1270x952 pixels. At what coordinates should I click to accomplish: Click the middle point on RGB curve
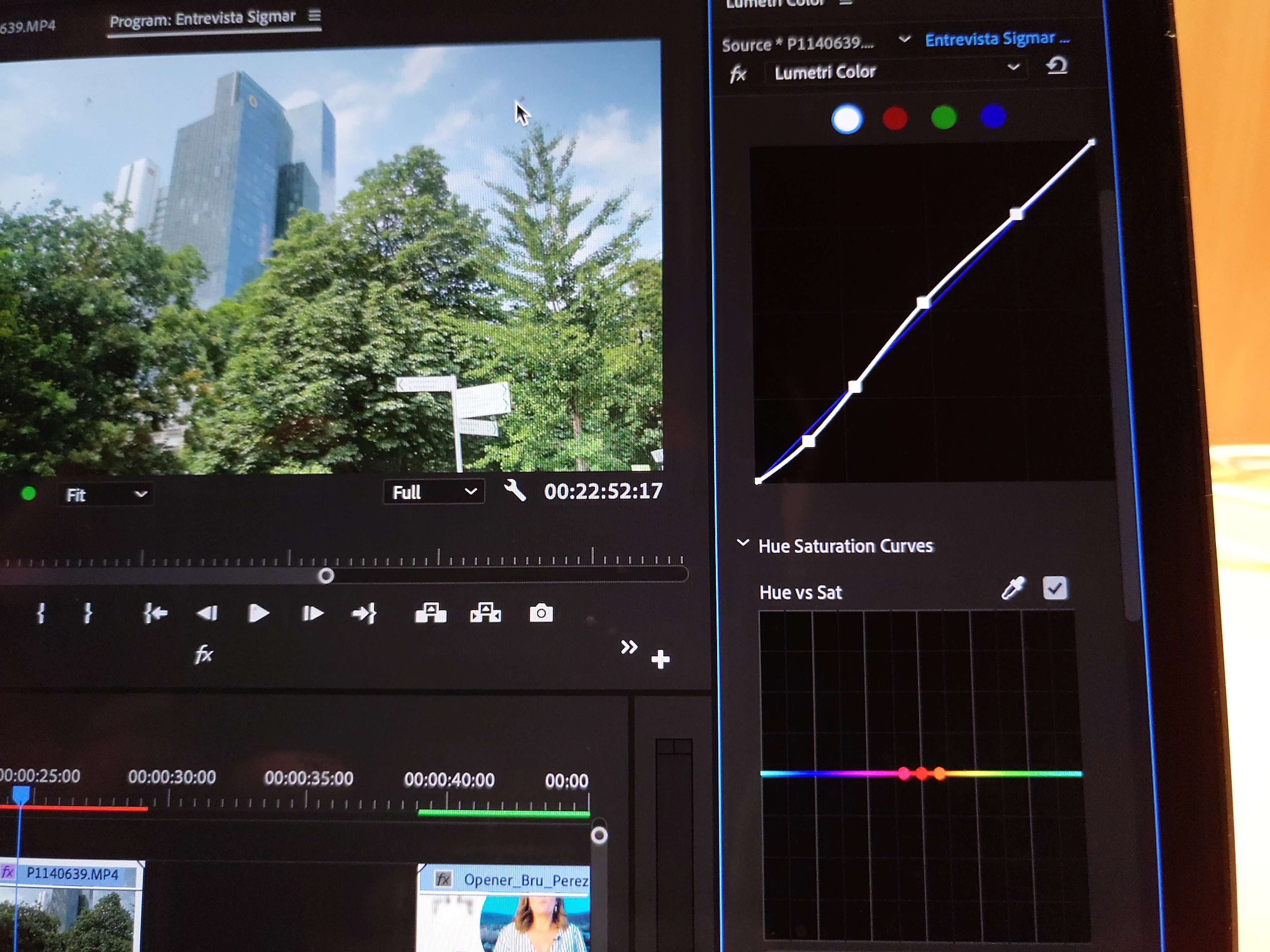(x=923, y=303)
